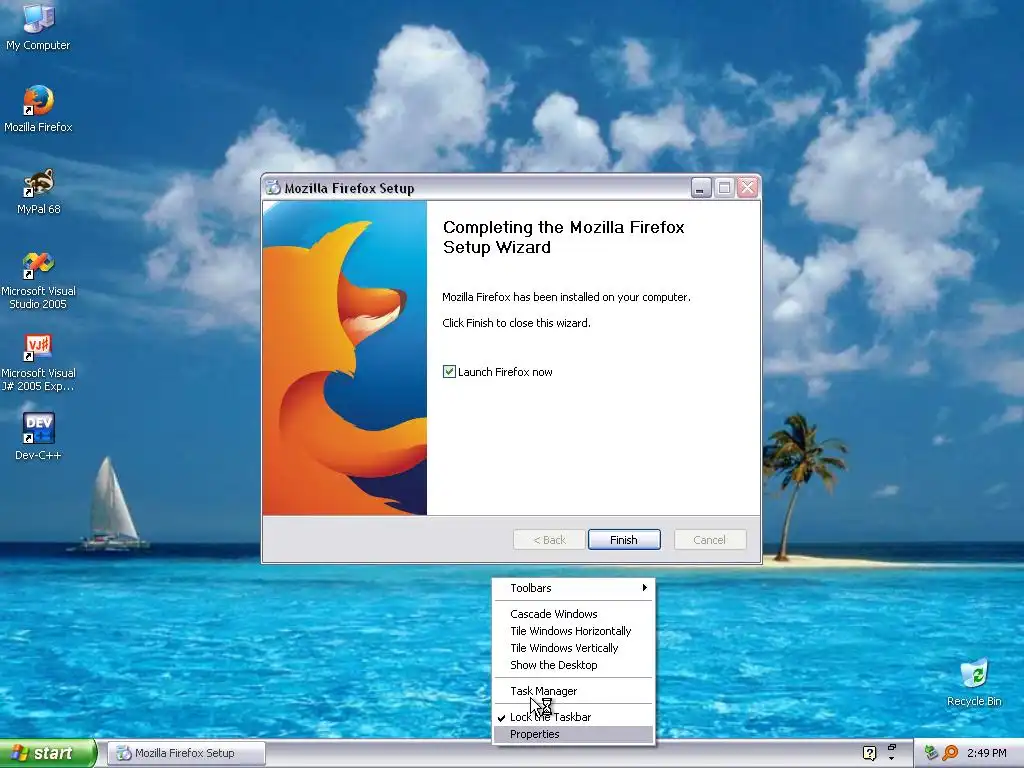This screenshot has width=1024, height=768.
Task: Select the MyPal 68 desktop shortcut
Action: [x=38, y=191]
